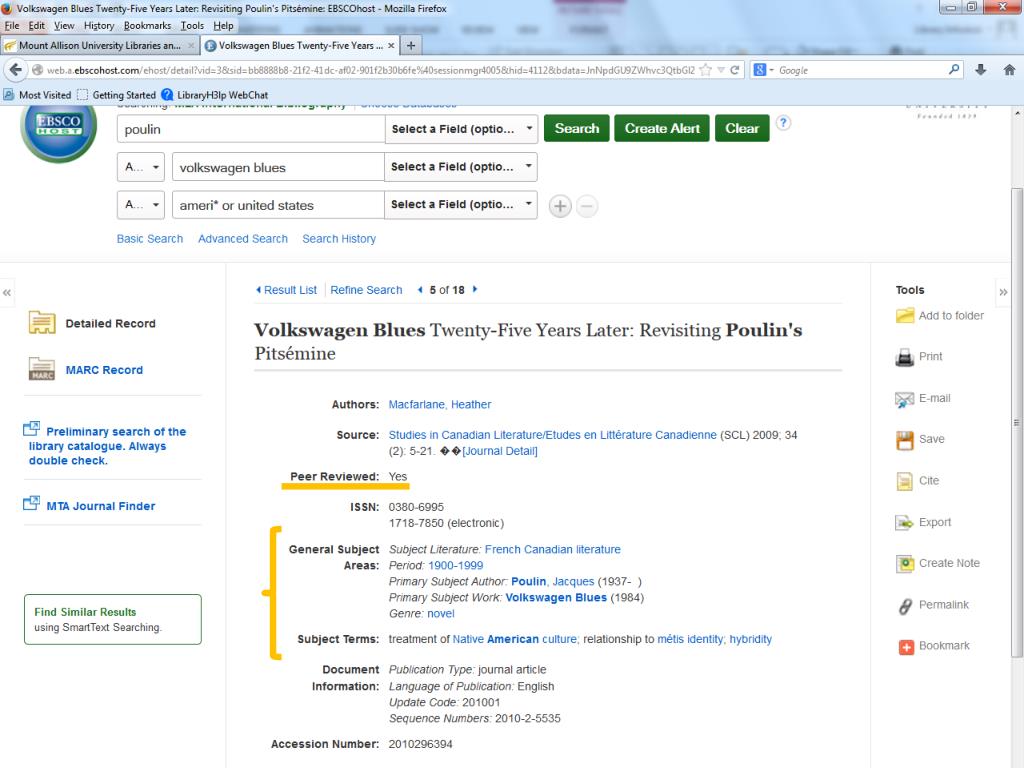Click the red Bookmark plus icon
1024x768 pixels.
(x=906, y=647)
